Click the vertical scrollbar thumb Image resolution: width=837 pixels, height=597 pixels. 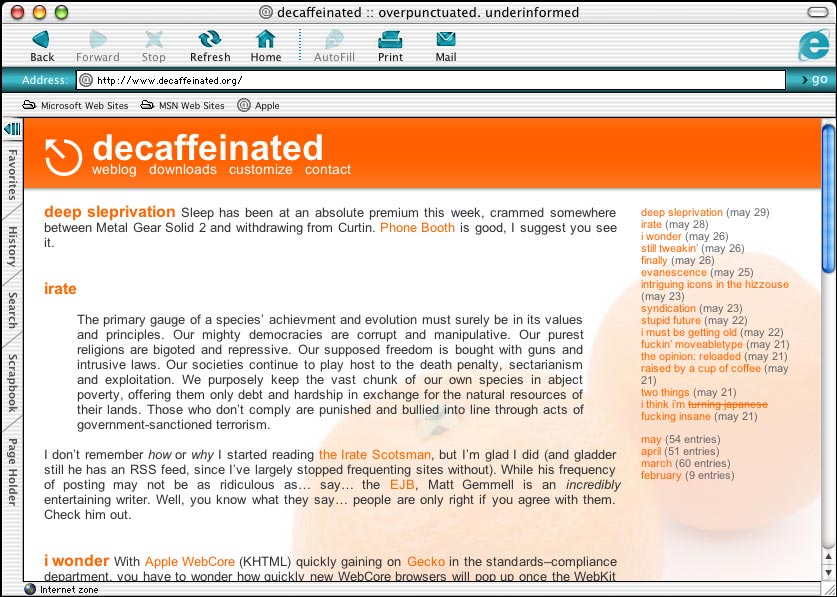coord(828,199)
